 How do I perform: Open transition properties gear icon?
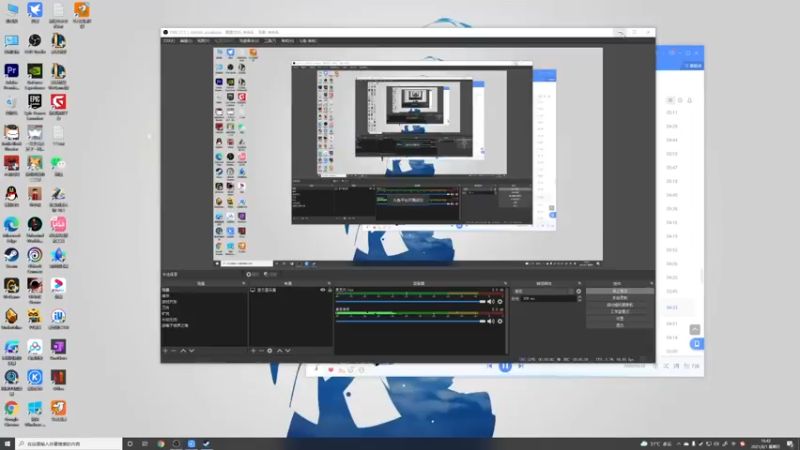[x=579, y=291]
